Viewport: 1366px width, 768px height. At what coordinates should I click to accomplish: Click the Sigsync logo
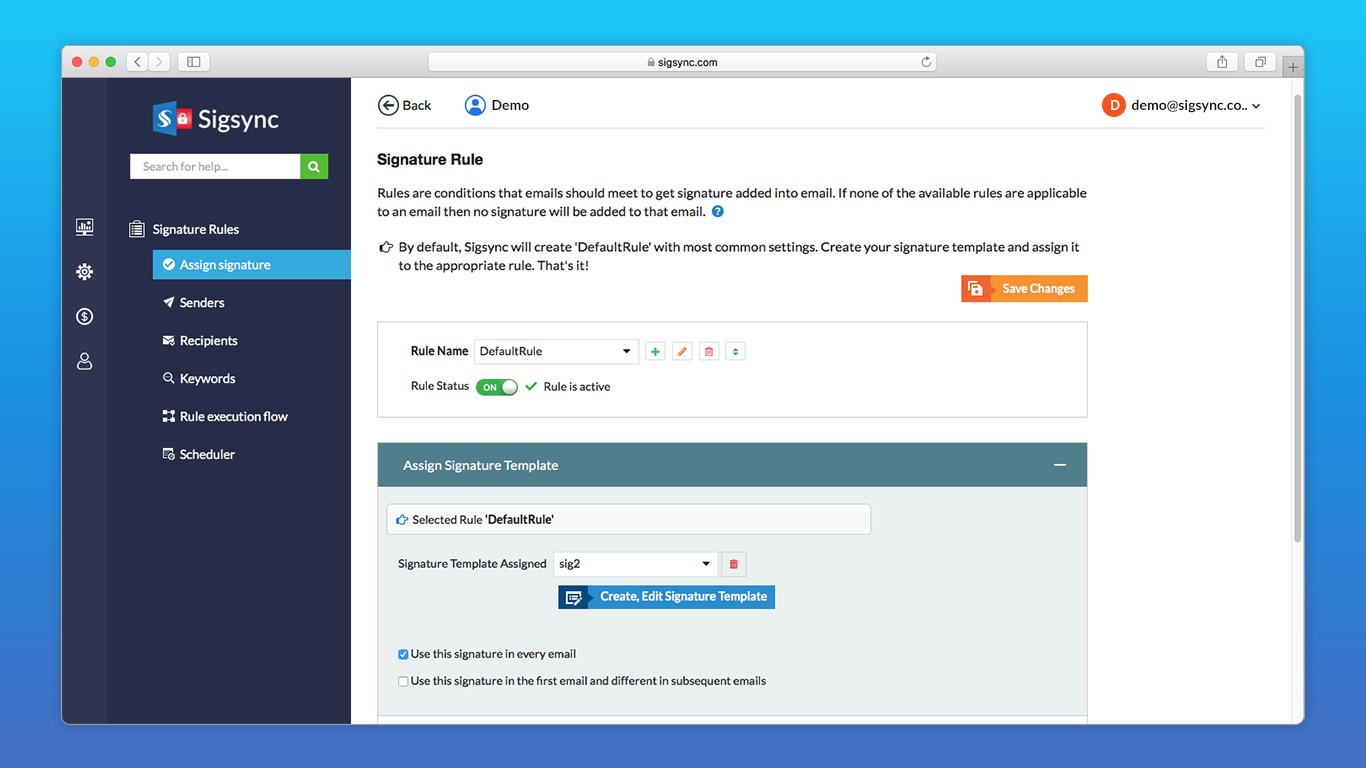(215, 119)
